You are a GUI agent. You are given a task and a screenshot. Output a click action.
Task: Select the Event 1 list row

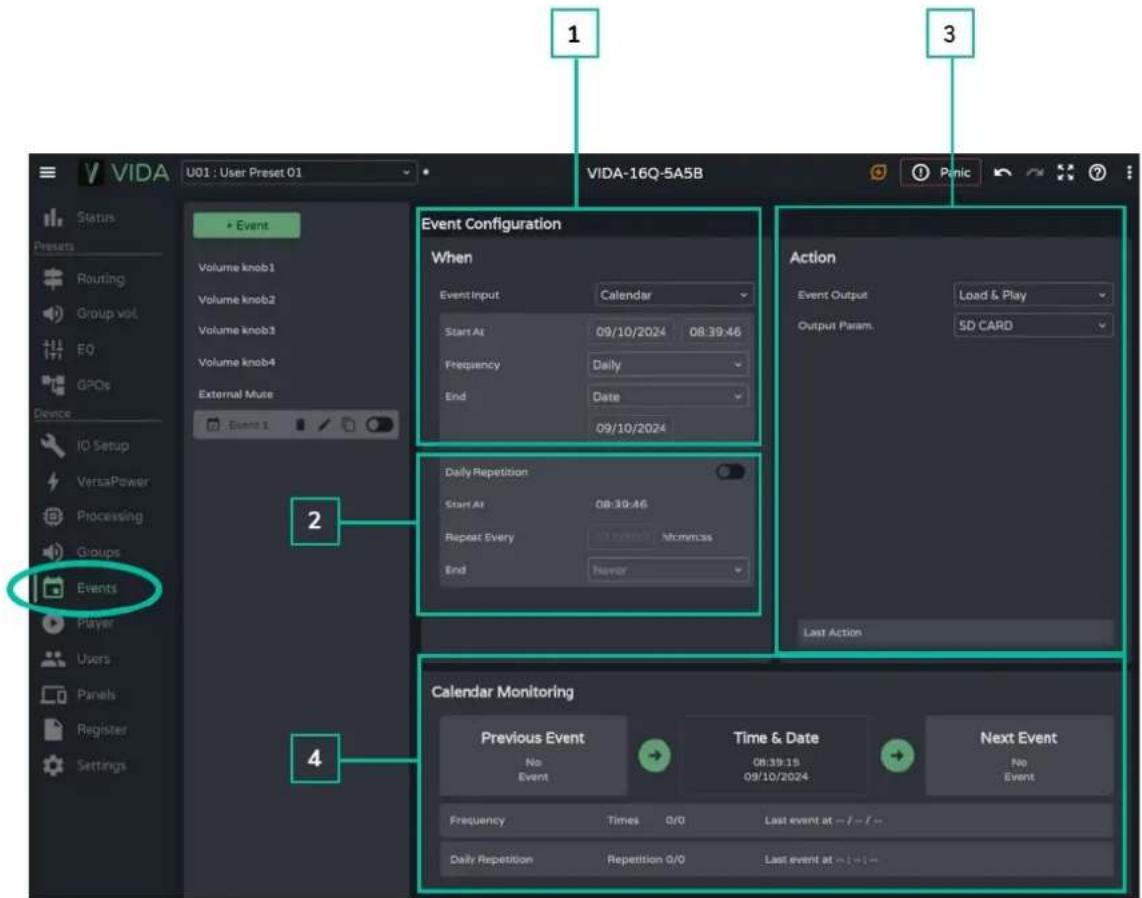click(x=296, y=425)
